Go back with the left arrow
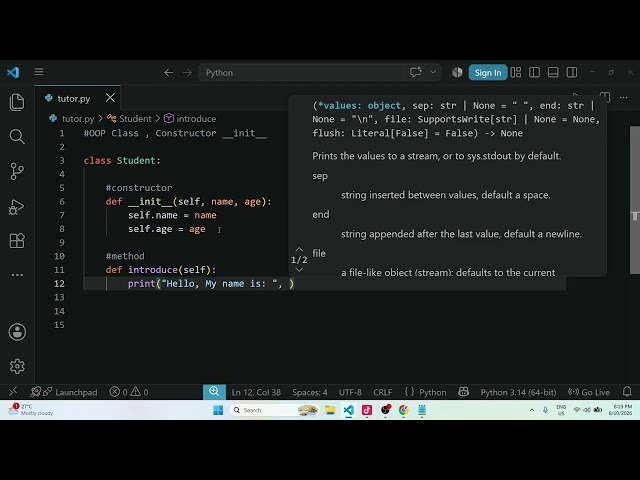This screenshot has height=480, width=640. click(x=168, y=73)
